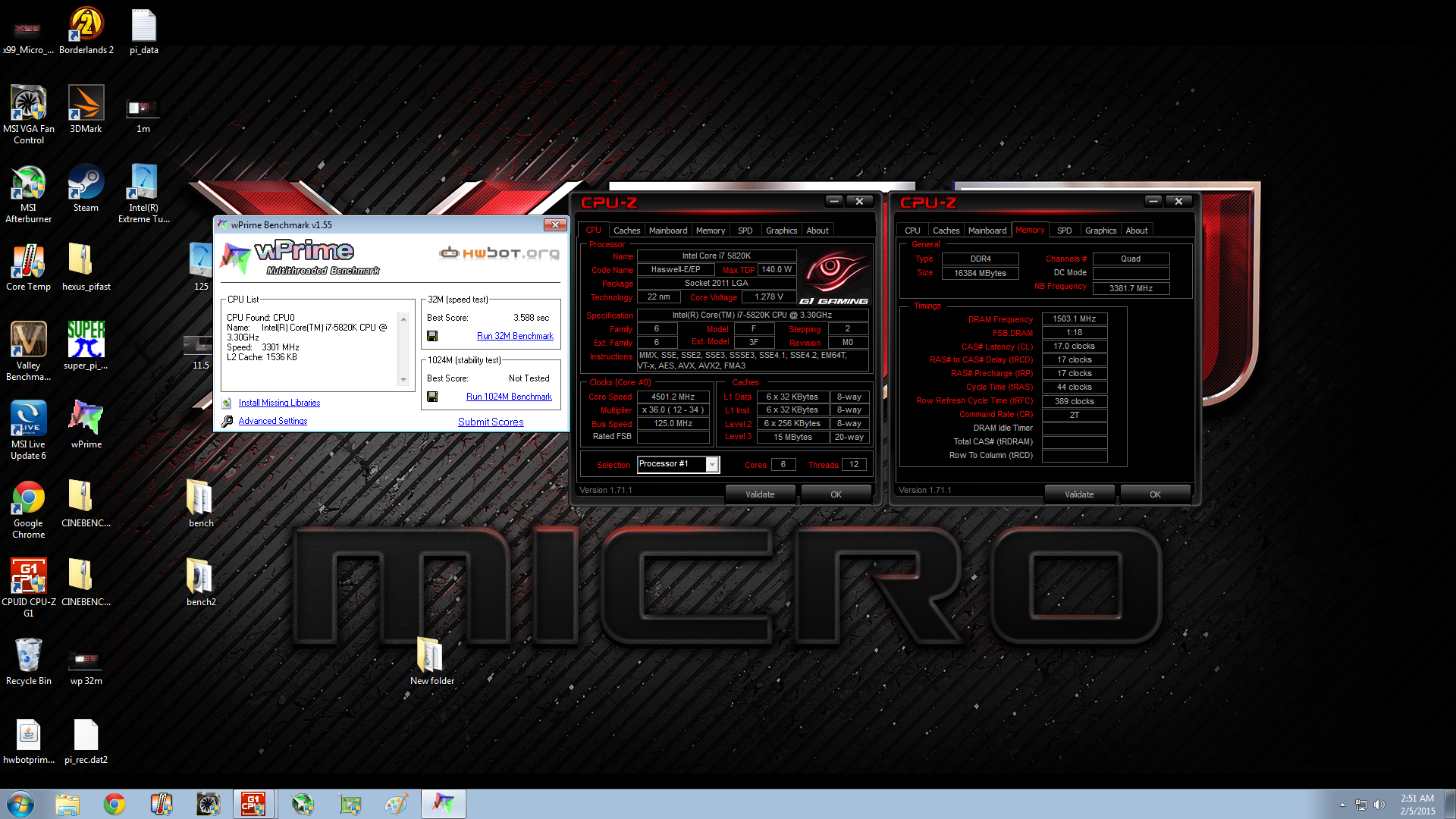Switch to Mainboard tab in left CPU-Z window
1456x819 pixels.
point(668,231)
